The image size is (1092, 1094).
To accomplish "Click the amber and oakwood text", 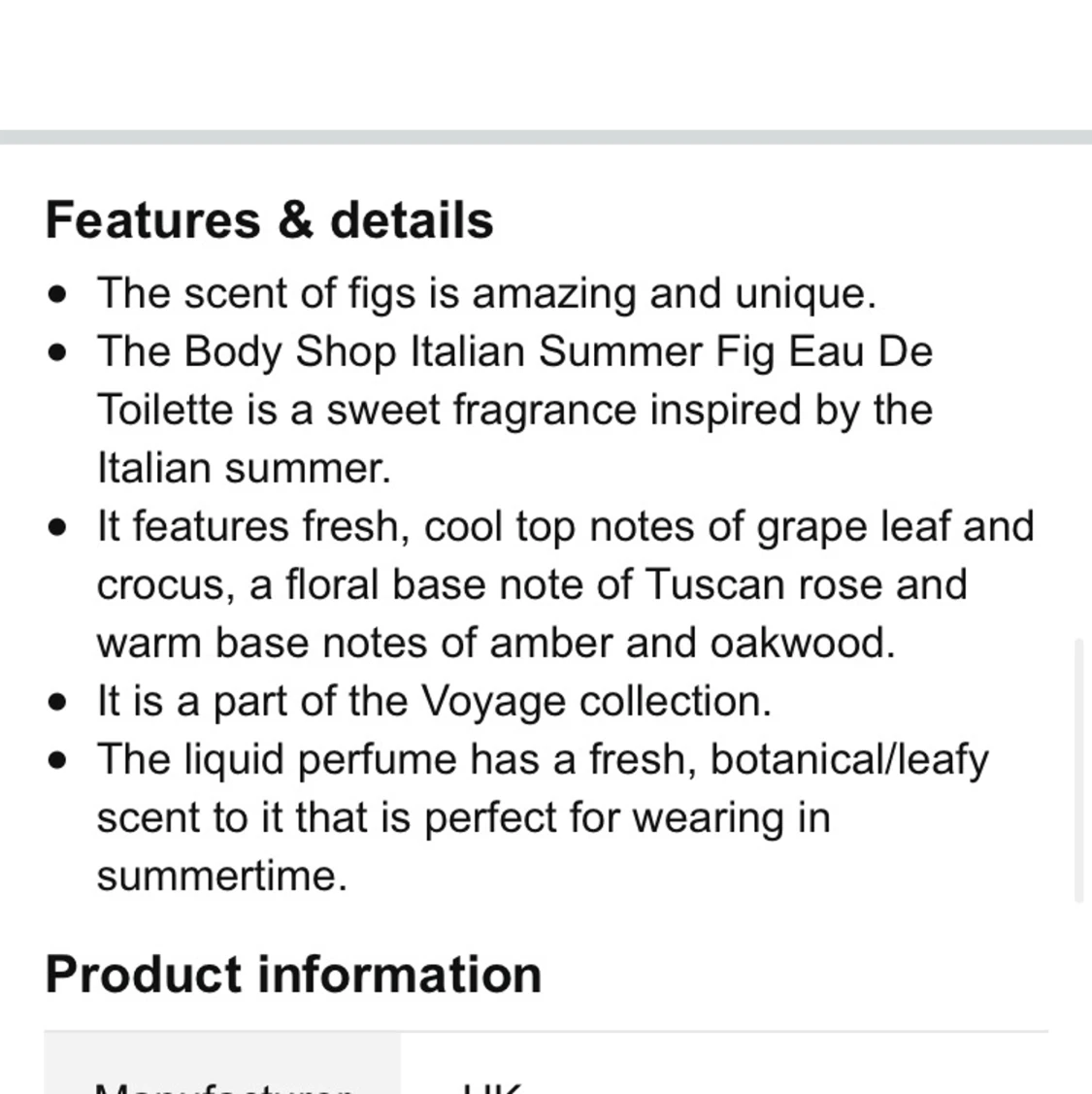I will [x=692, y=643].
